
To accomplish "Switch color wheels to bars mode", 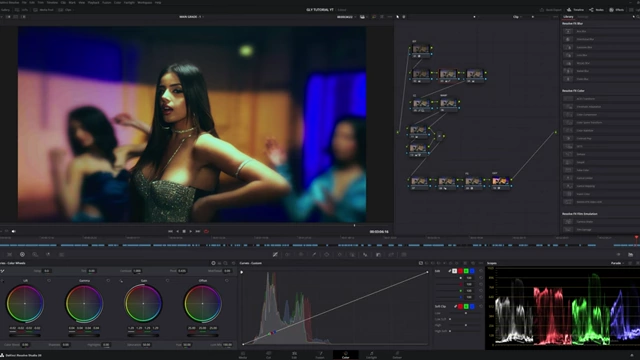I will point(219,263).
